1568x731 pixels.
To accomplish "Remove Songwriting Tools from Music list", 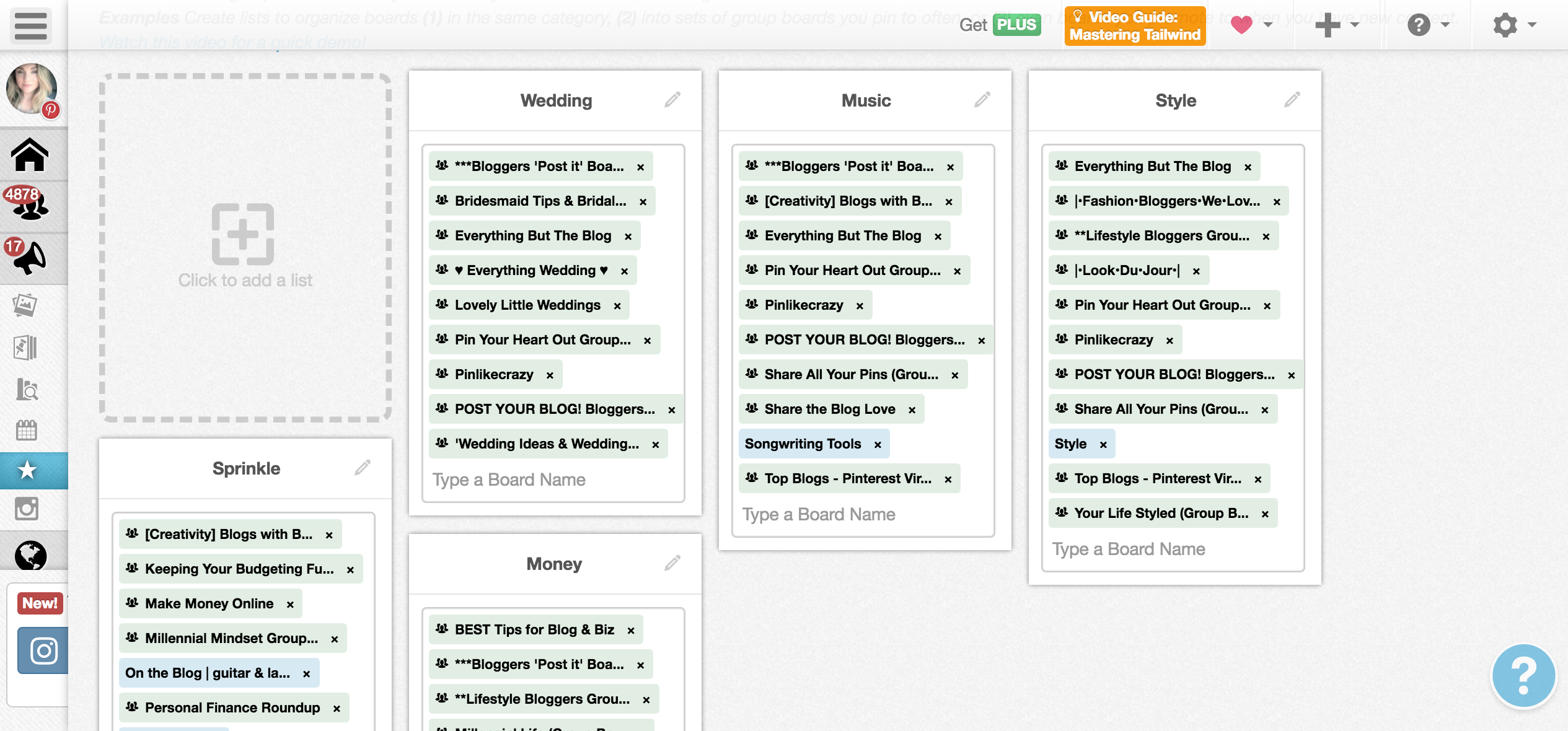I will pos(878,445).
